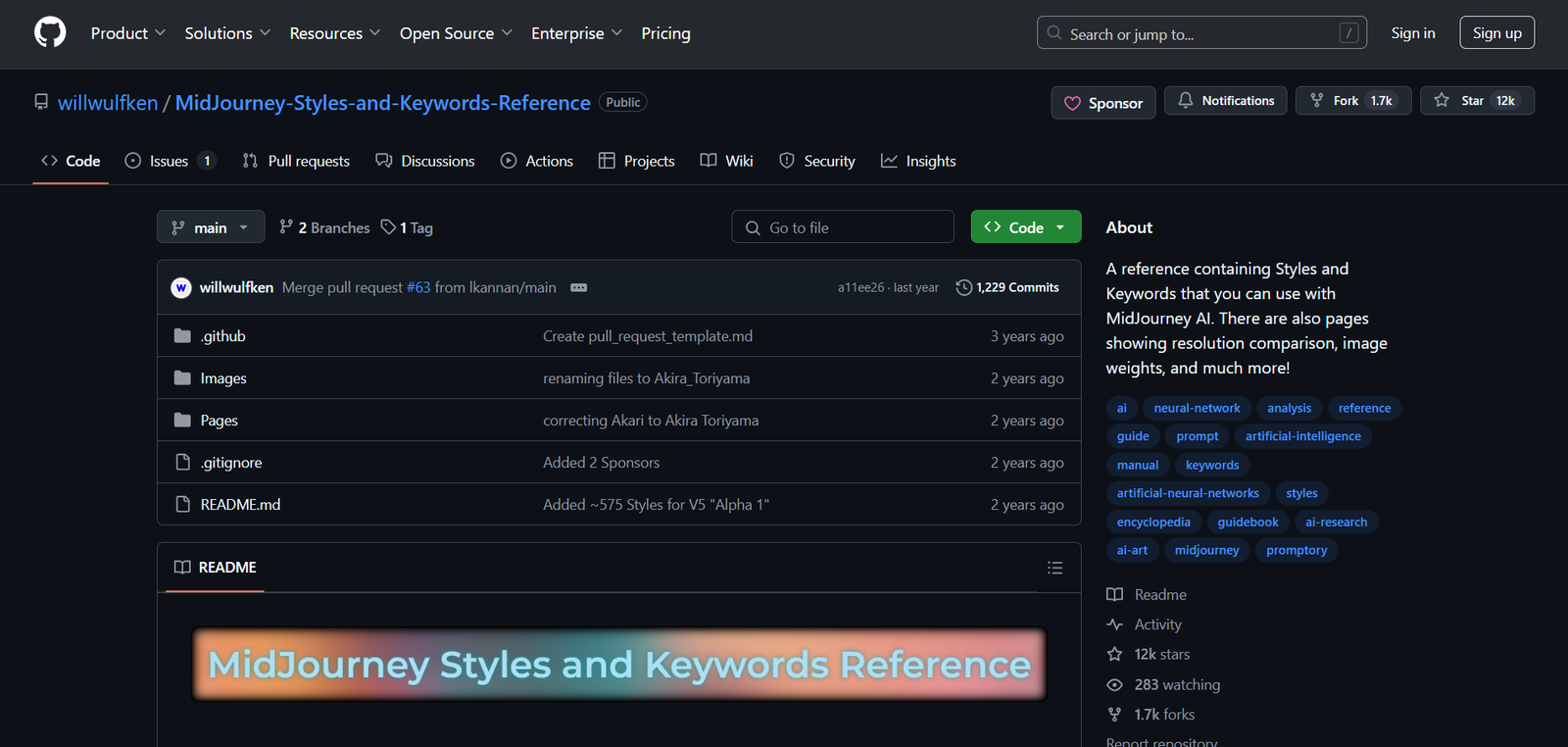Click the analysis topic tag
The width and height of the screenshot is (1568, 747).
tap(1289, 408)
